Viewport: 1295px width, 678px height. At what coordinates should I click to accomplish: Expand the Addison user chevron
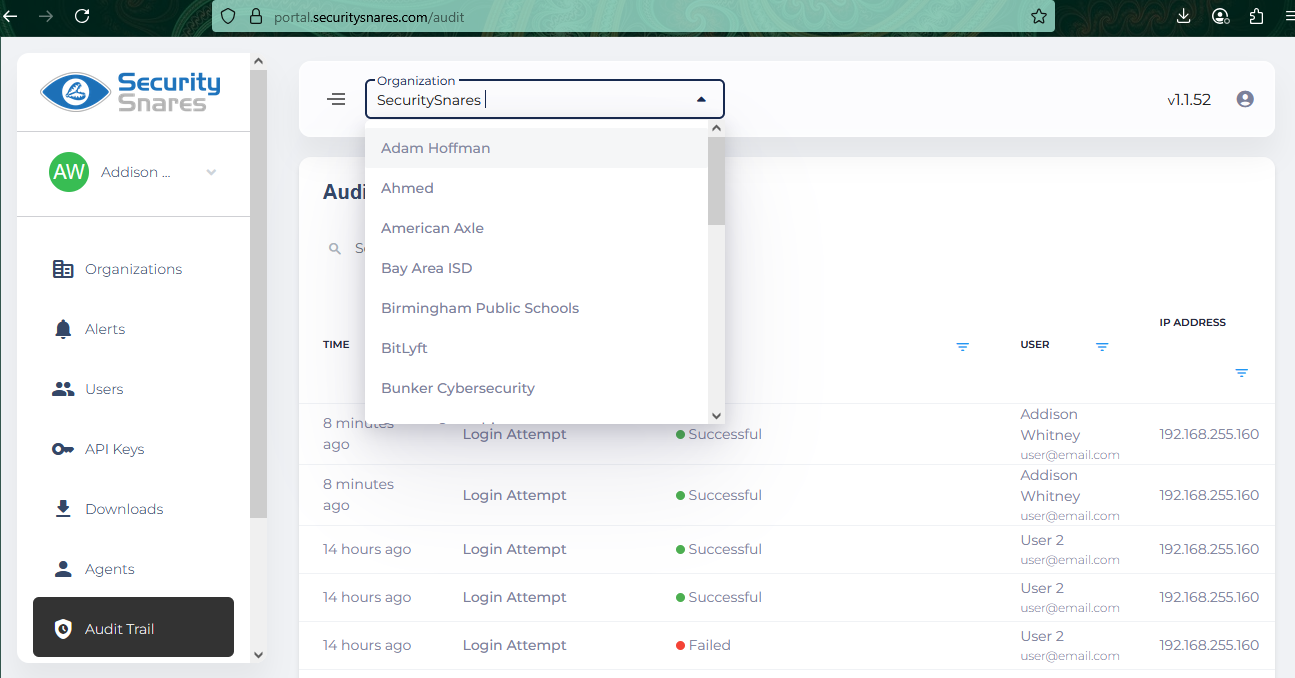211,172
